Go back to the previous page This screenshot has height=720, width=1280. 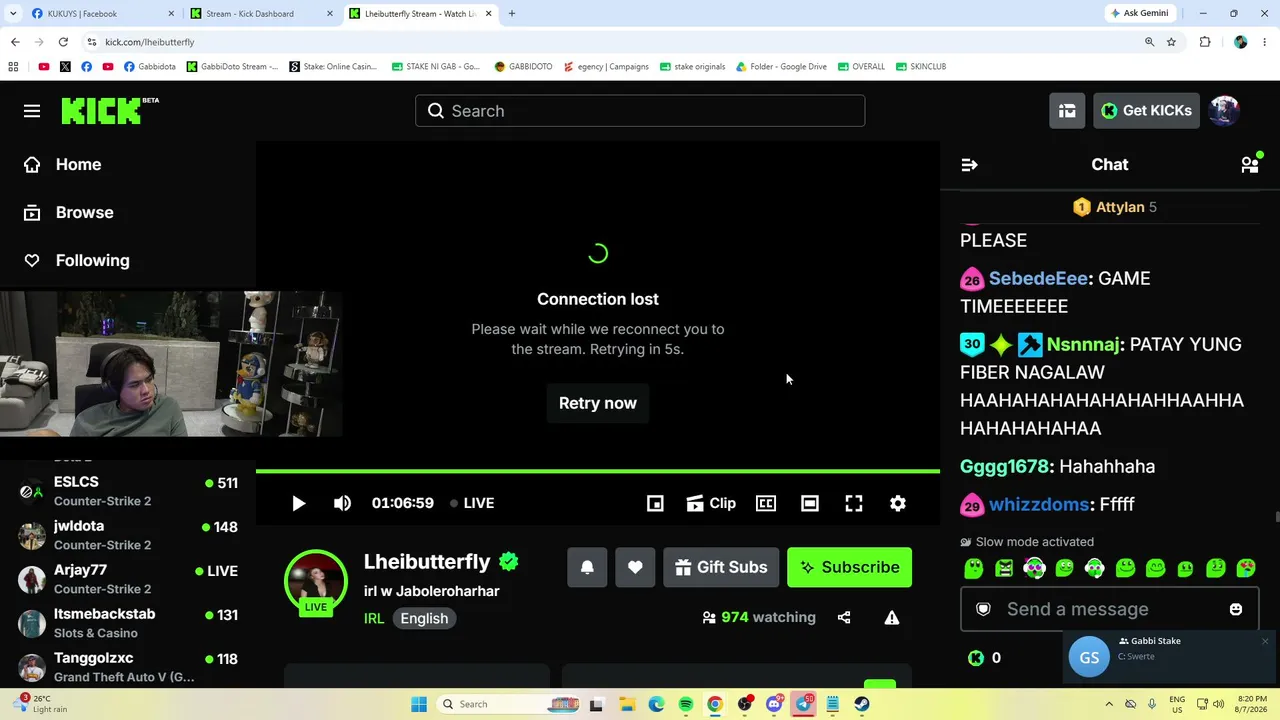point(15,42)
